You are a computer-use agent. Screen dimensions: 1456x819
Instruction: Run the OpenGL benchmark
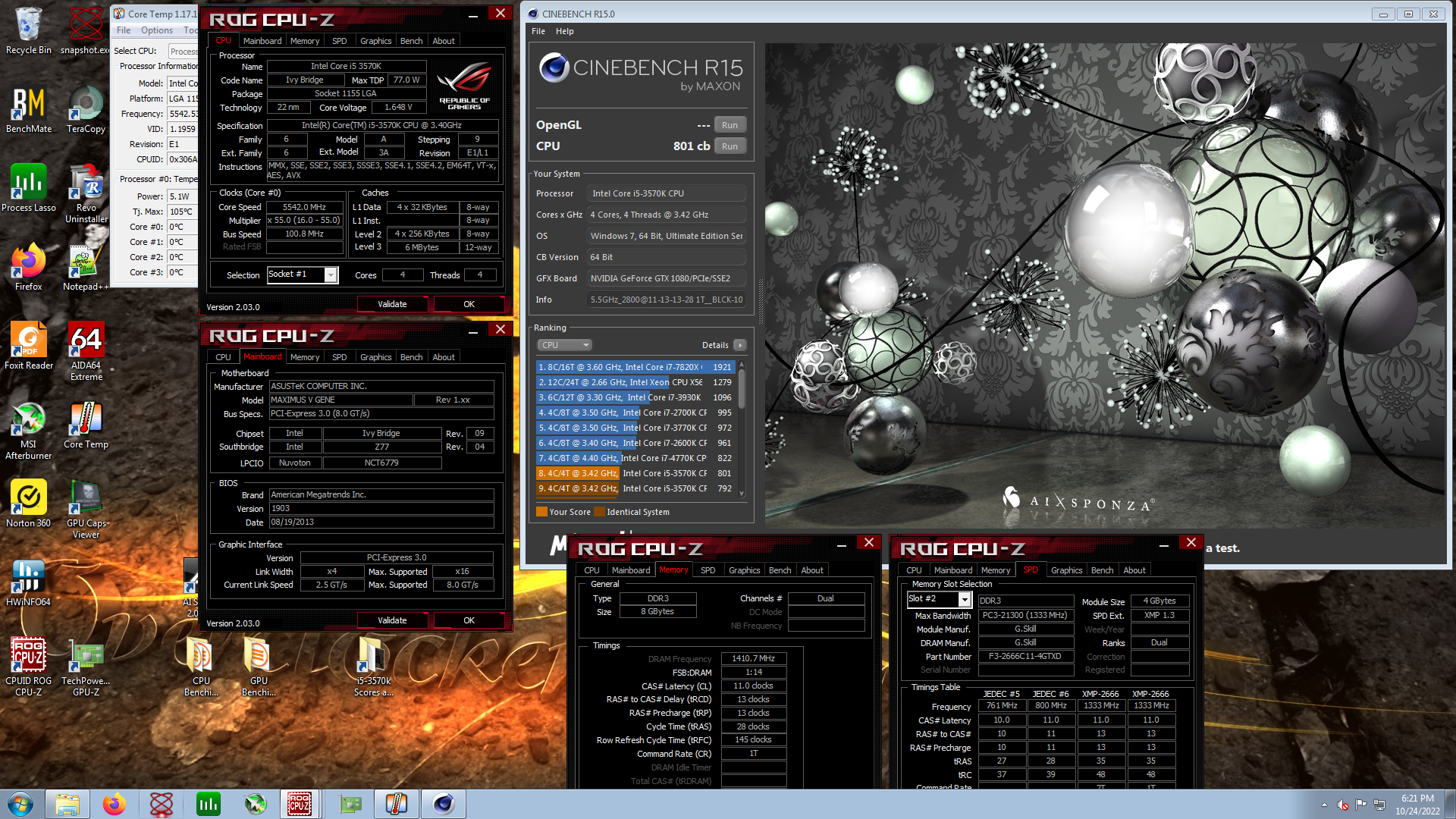(x=730, y=125)
